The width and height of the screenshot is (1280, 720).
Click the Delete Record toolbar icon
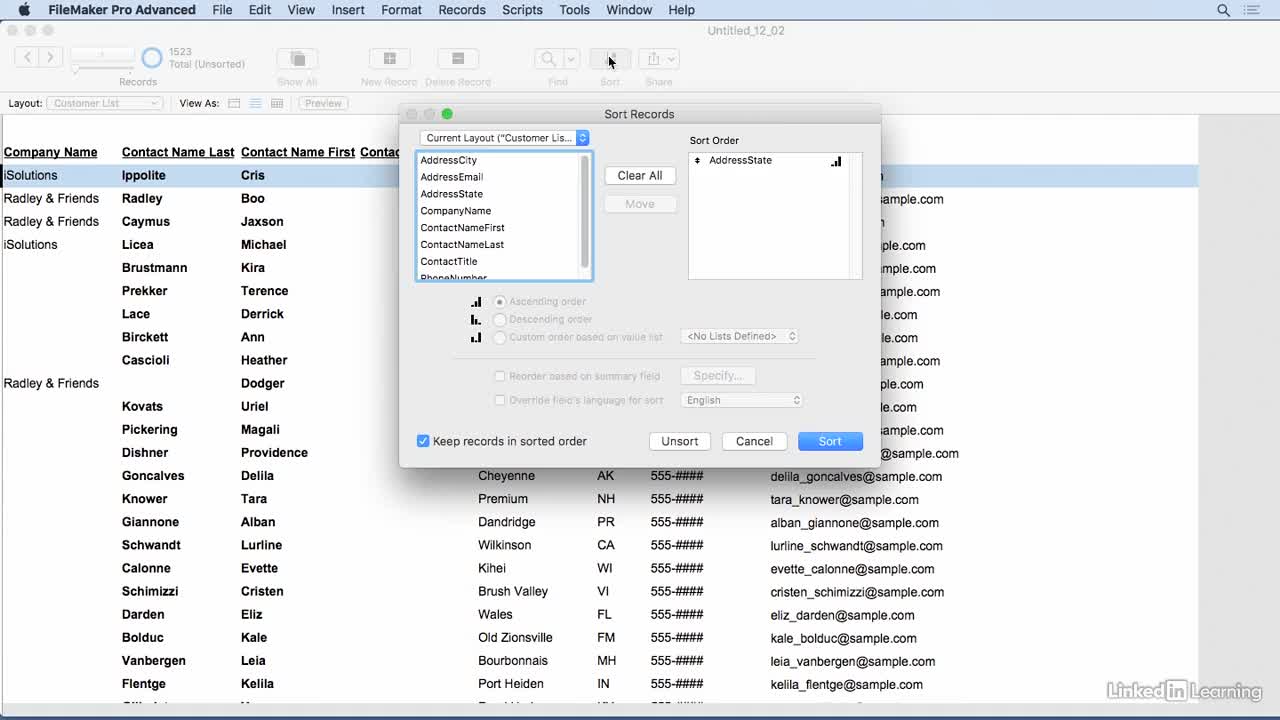[x=457, y=59]
